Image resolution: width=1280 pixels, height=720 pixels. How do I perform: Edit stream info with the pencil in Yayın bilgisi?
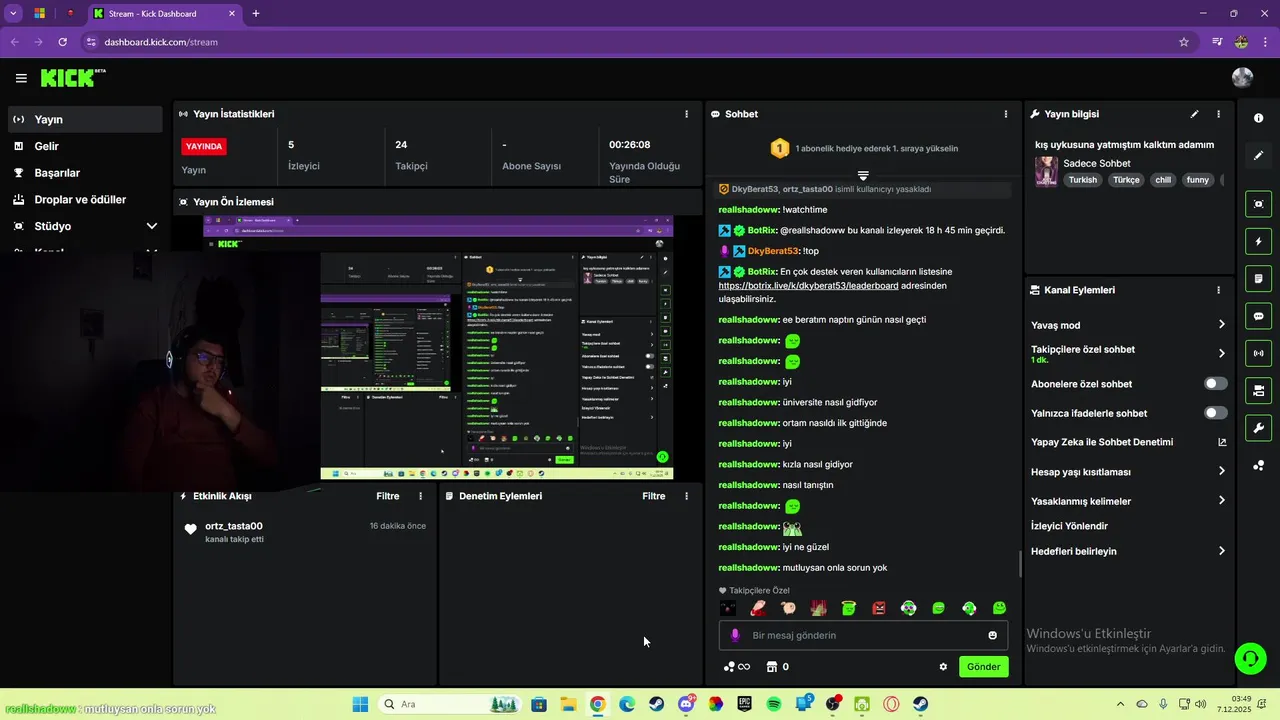pyautogui.click(x=1194, y=114)
